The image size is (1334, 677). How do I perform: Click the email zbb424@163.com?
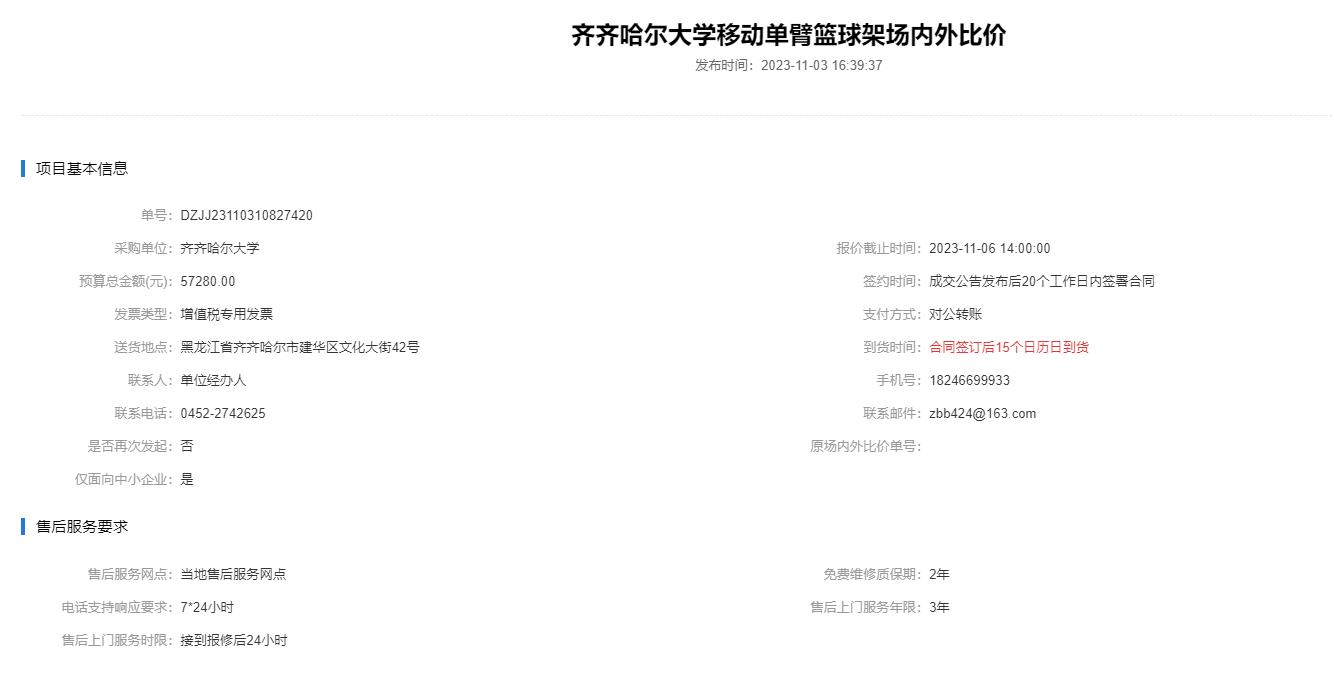(x=982, y=413)
